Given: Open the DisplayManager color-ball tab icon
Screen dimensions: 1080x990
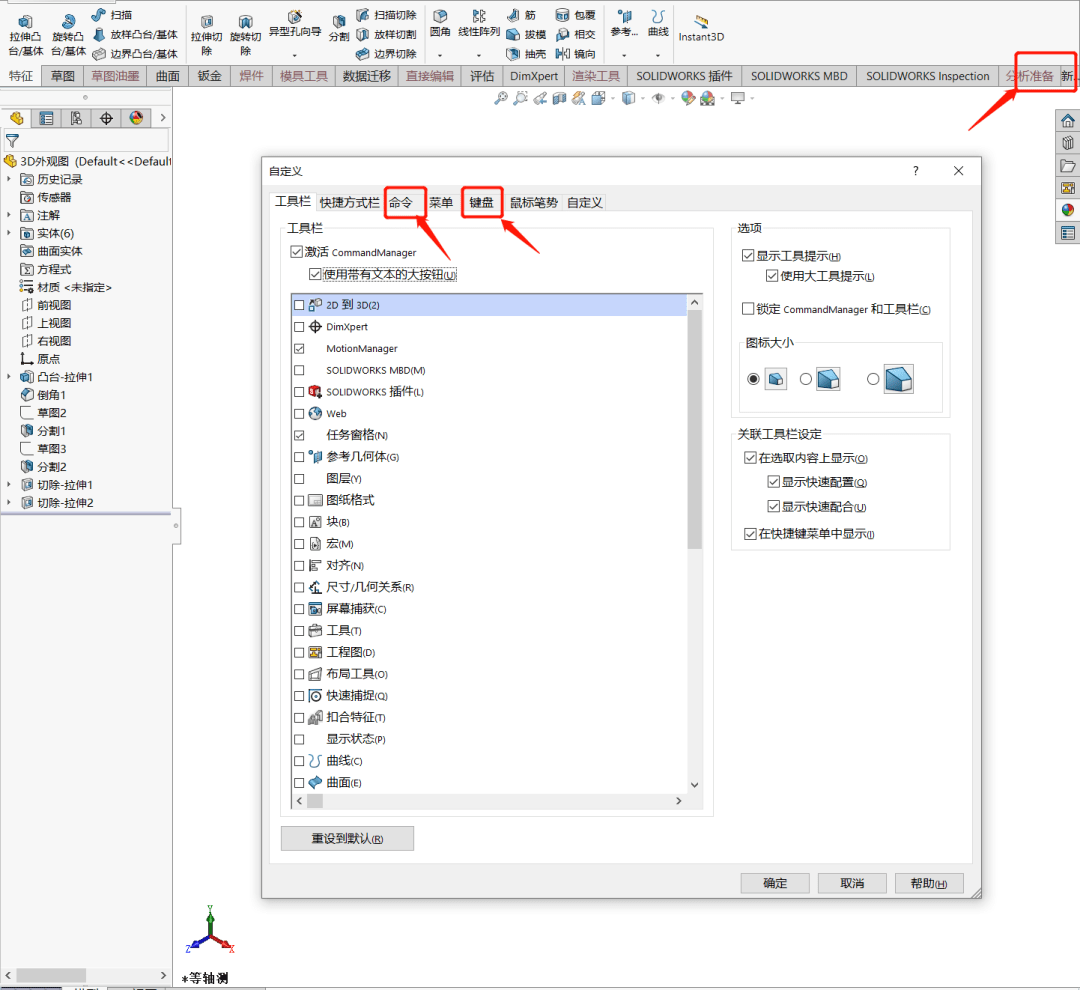Looking at the screenshot, I should 136,118.
